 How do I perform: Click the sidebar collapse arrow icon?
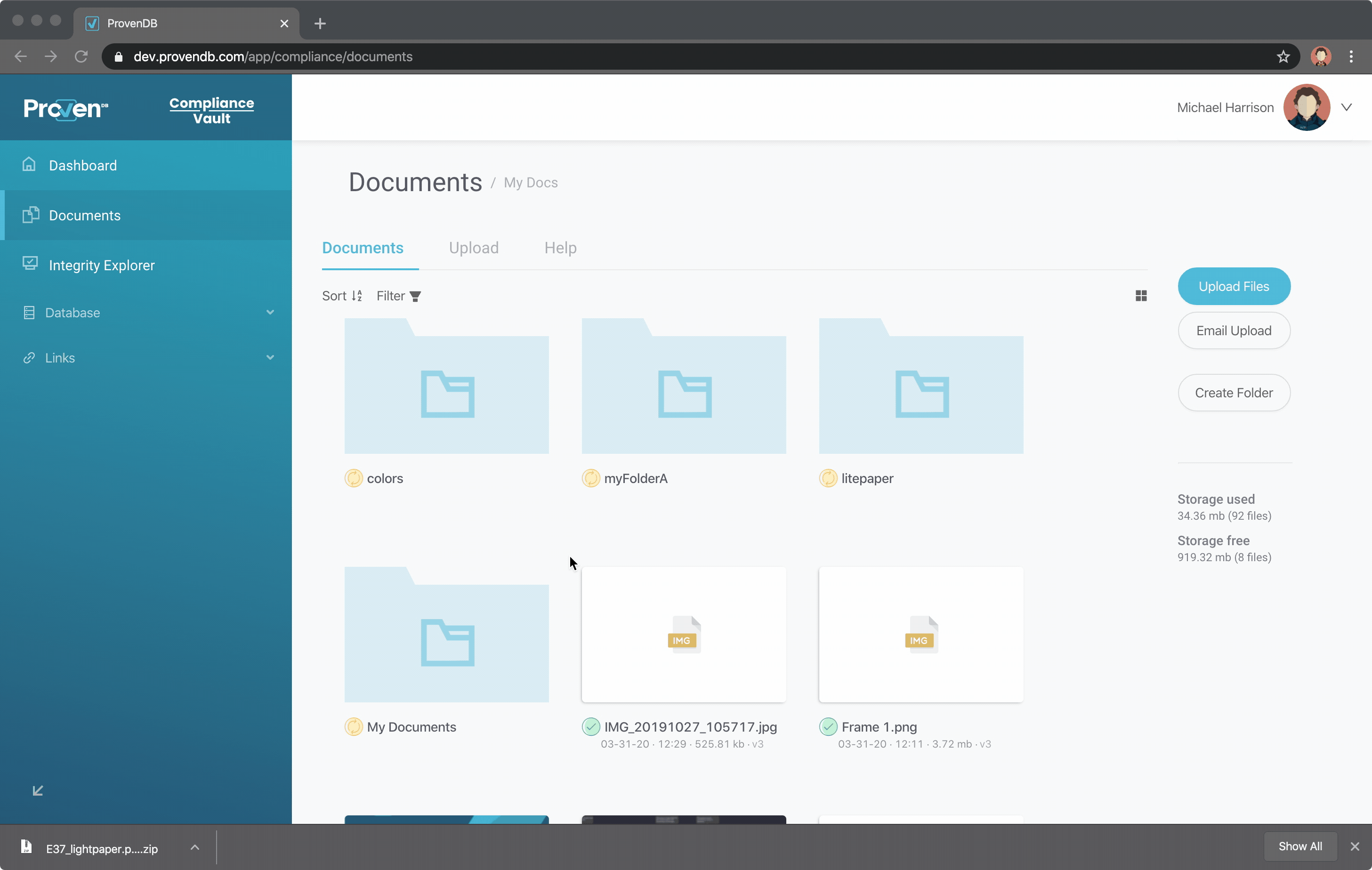click(x=38, y=791)
